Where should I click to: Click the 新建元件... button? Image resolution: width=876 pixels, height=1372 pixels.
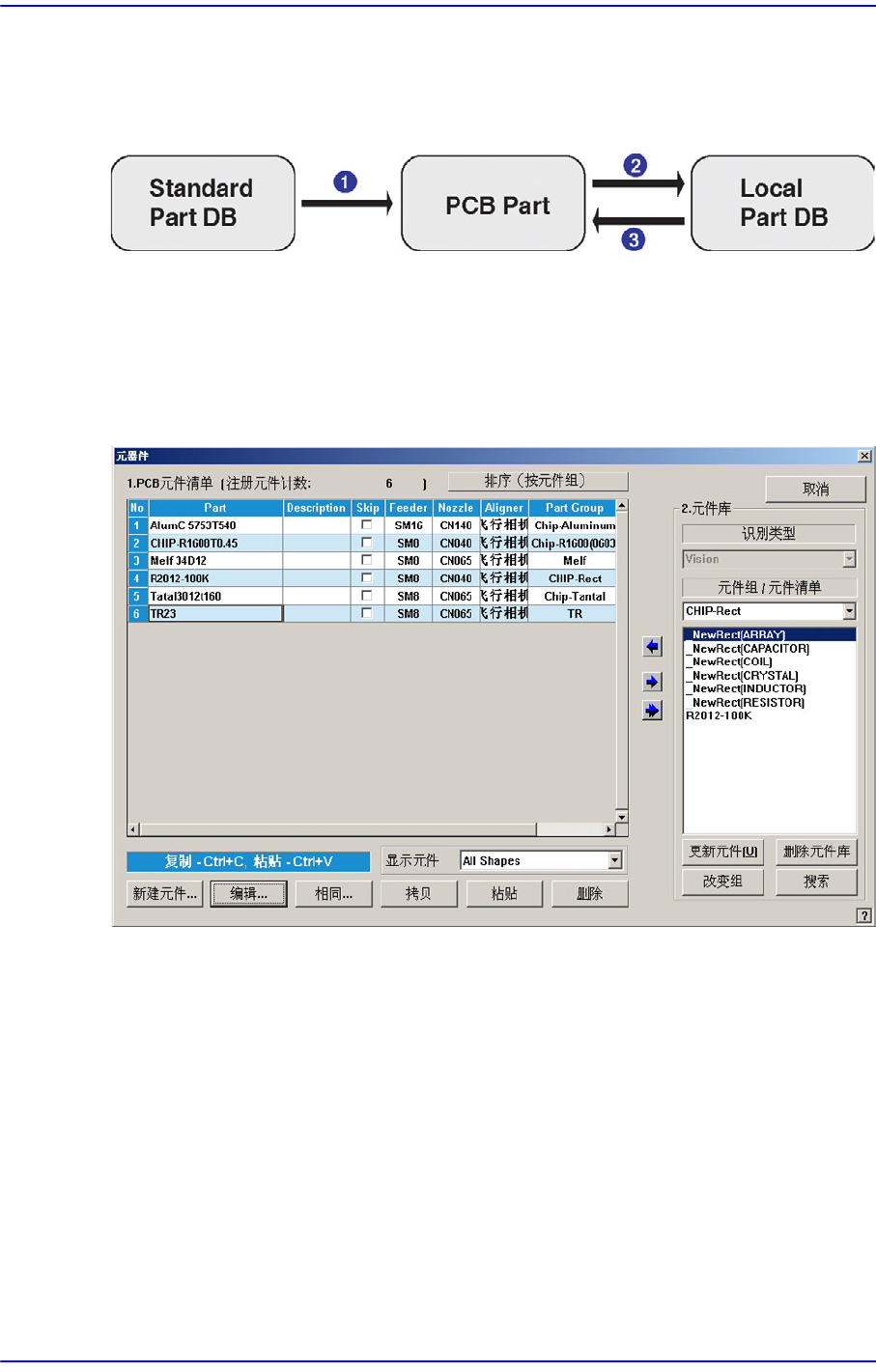pyautogui.click(x=165, y=894)
